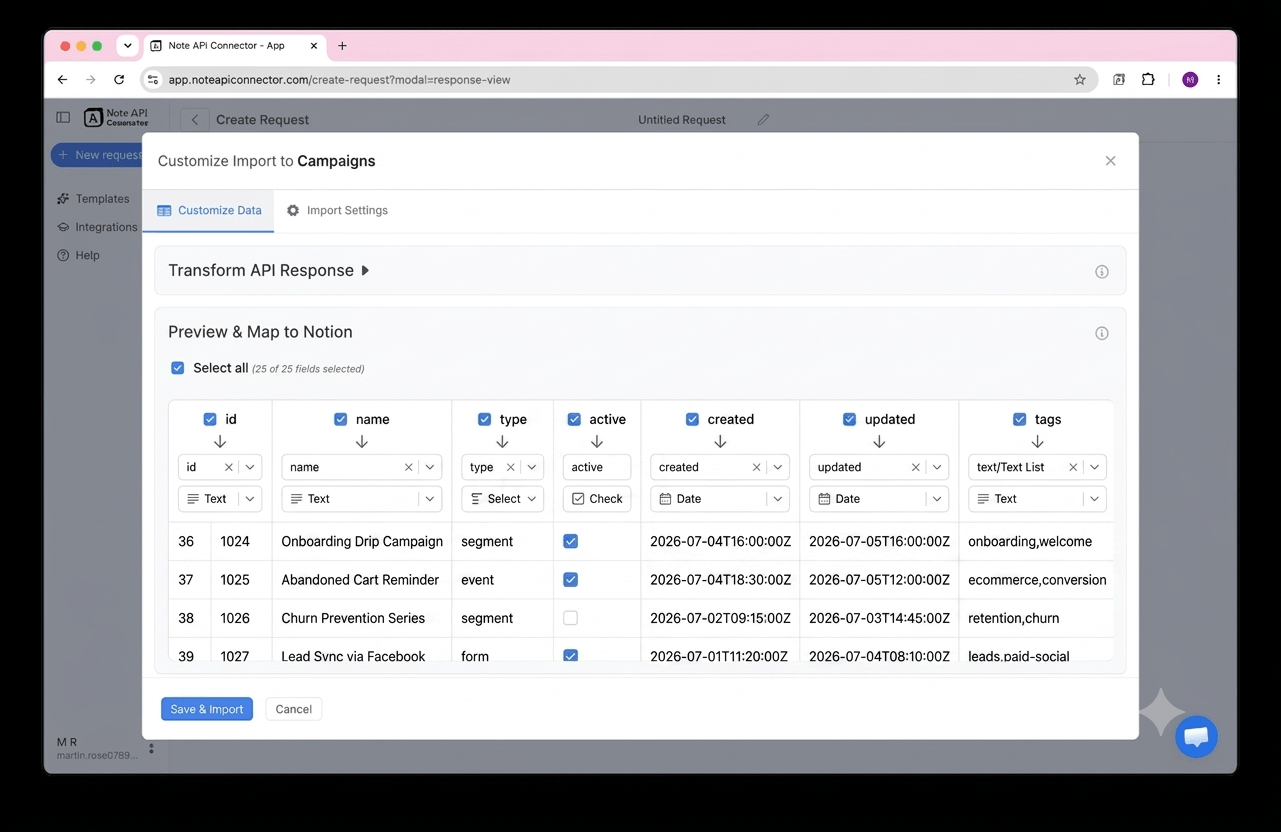Close the Note API Connector browser tab
This screenshot has width=1281, height=832.
point(313,45)
